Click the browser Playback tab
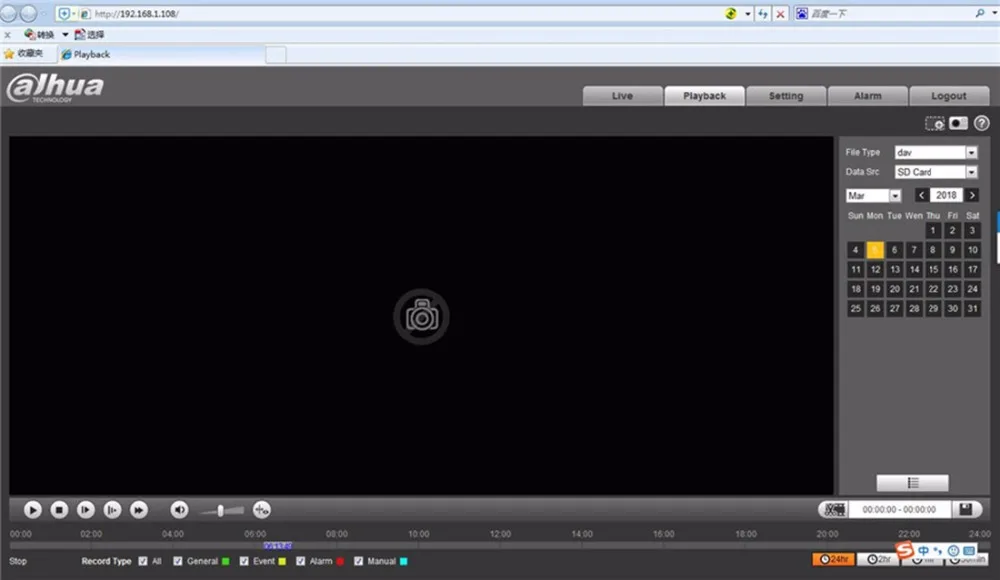Image resolution: width=1000 pixels, height=580 pixels. (159, 55)
